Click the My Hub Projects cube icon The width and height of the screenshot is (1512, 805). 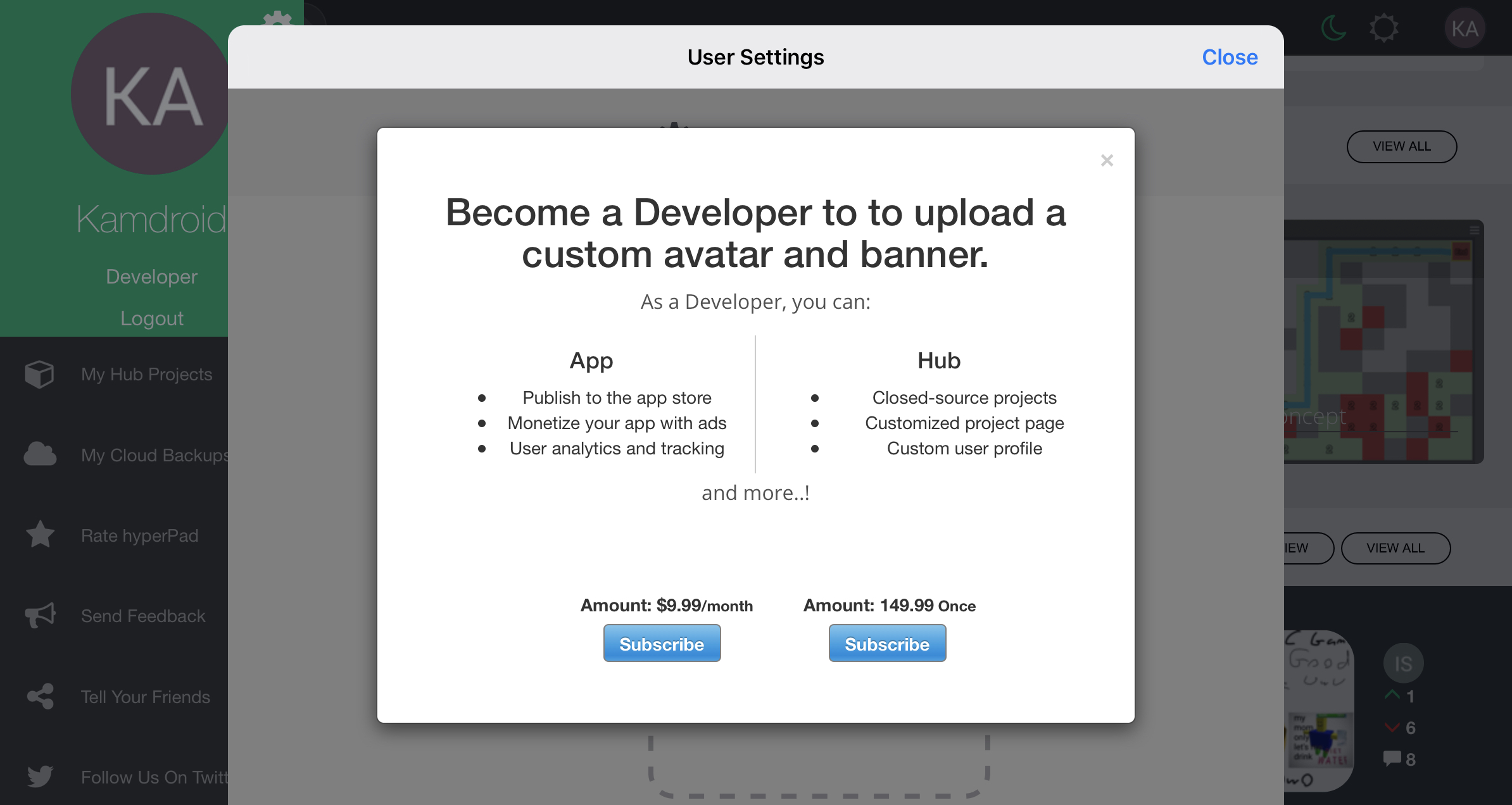click(x=39, y=374)
